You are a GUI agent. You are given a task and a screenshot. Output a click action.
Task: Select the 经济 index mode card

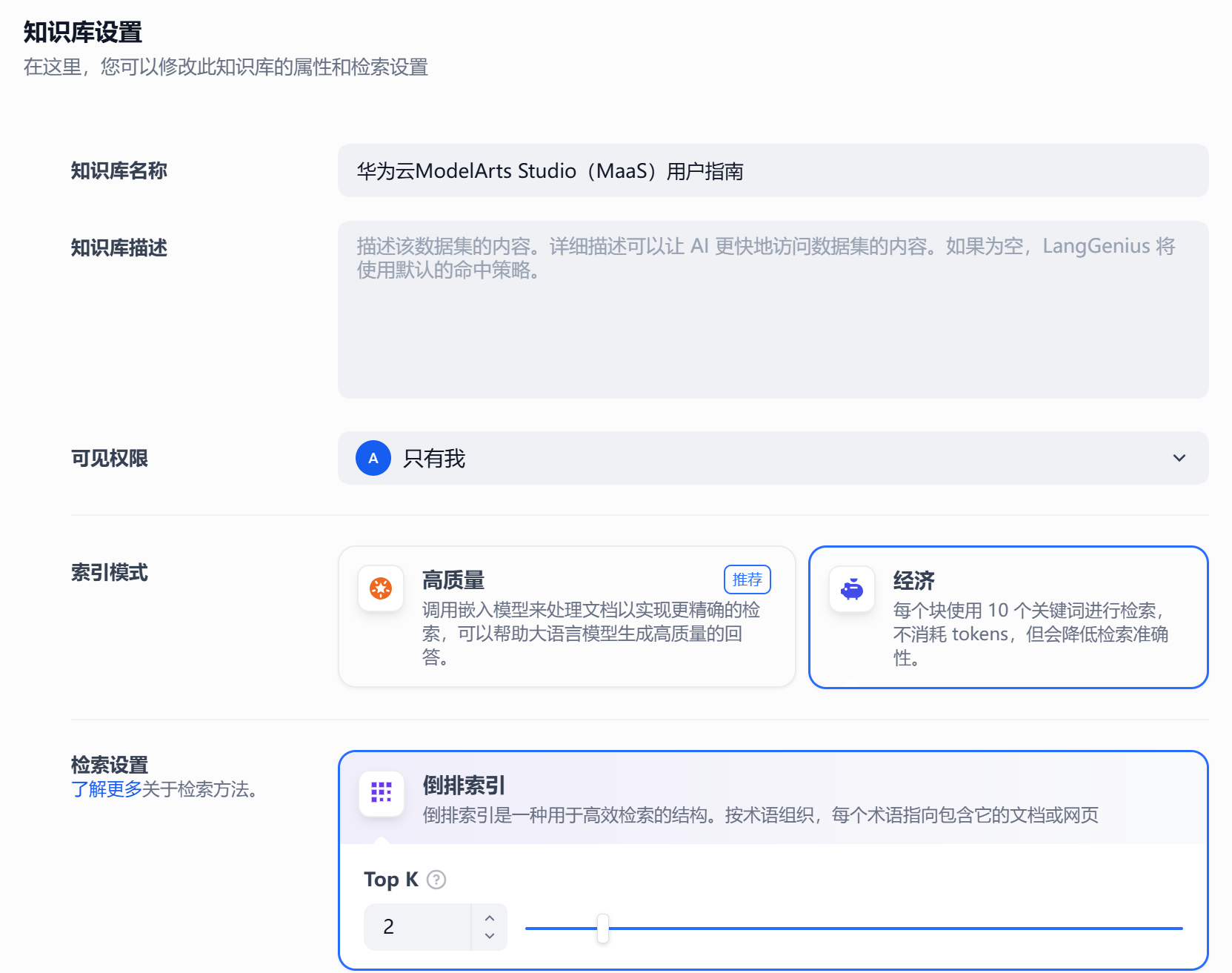tap(1008, 617)
